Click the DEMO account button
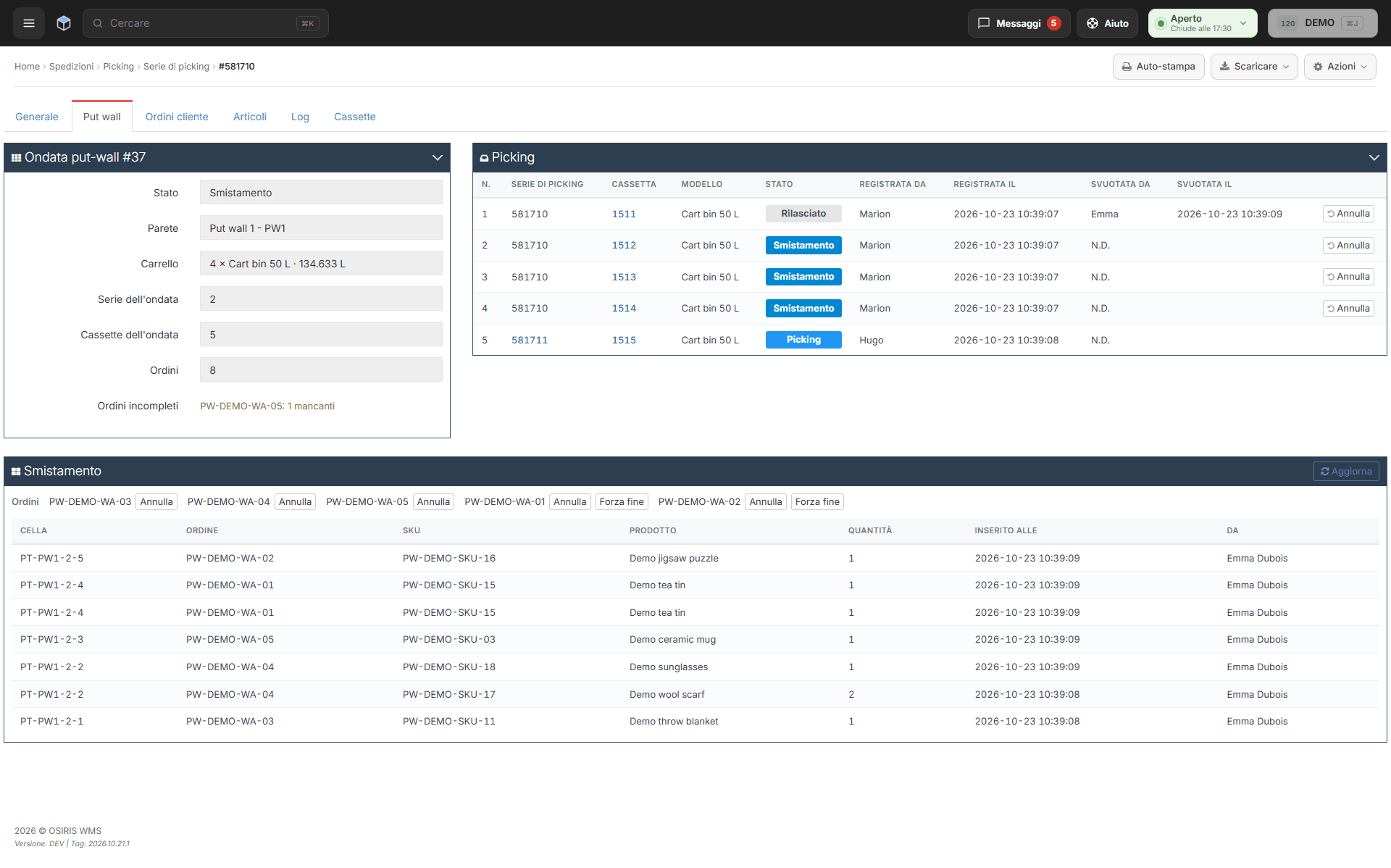 (x=1322, y=23)
